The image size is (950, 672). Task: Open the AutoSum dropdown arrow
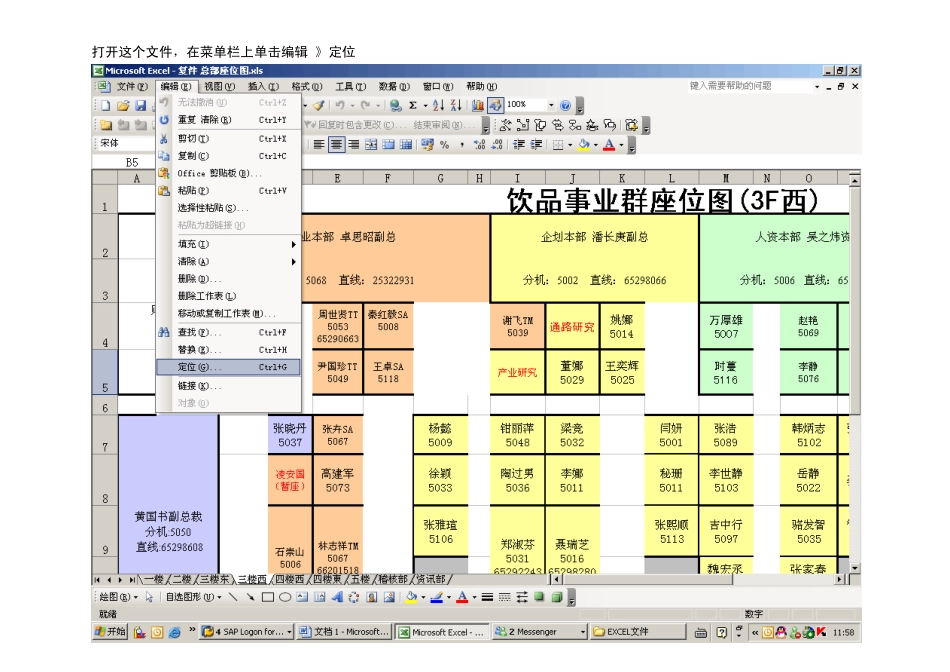(425, 105)
